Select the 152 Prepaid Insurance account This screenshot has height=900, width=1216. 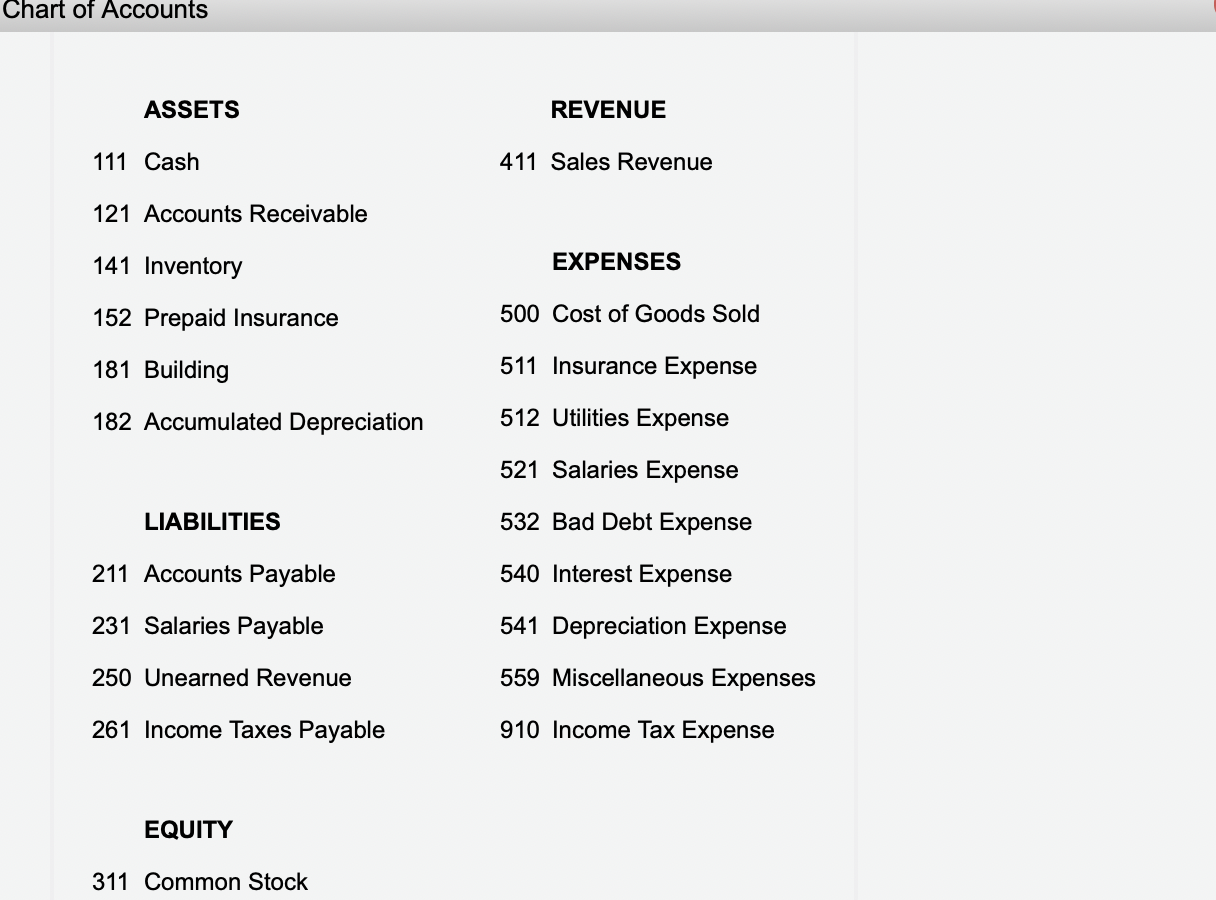(215, 318)
